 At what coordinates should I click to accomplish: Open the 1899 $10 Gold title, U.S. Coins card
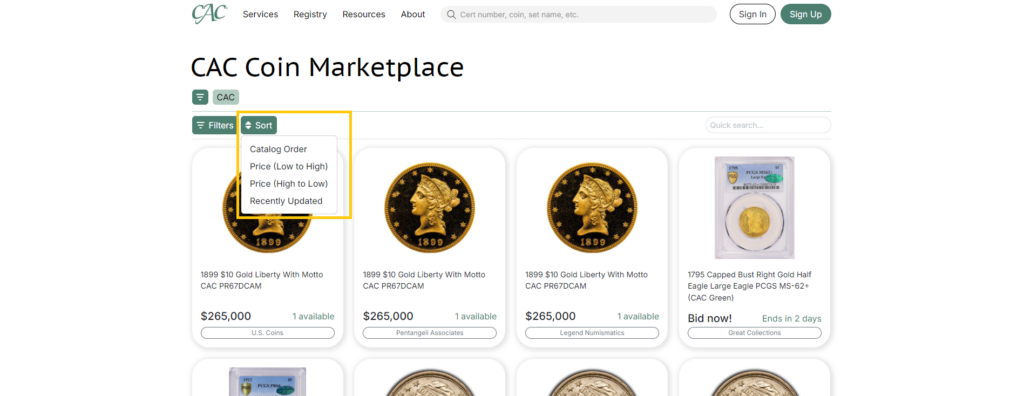click(262, 280)
